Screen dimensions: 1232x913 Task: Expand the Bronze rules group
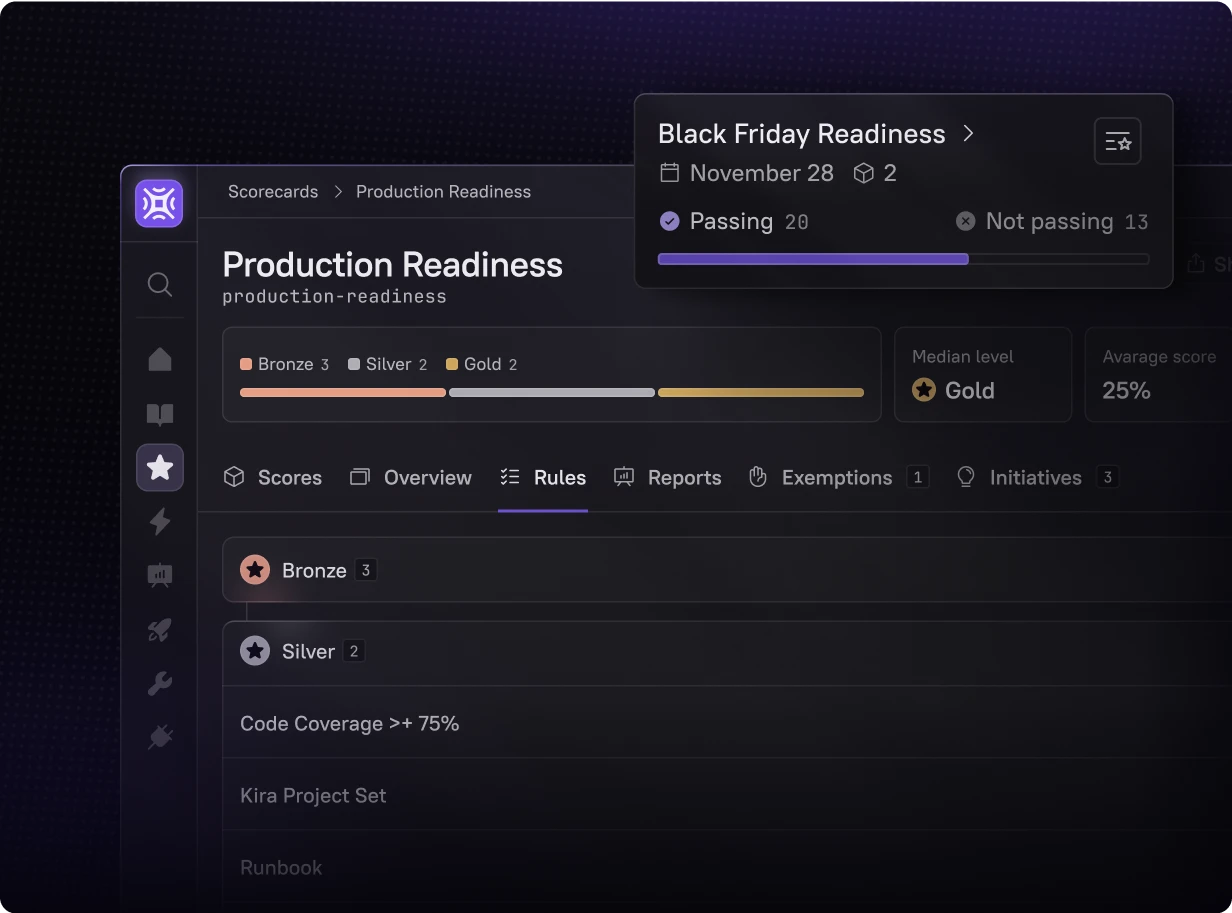click(727, 570)
